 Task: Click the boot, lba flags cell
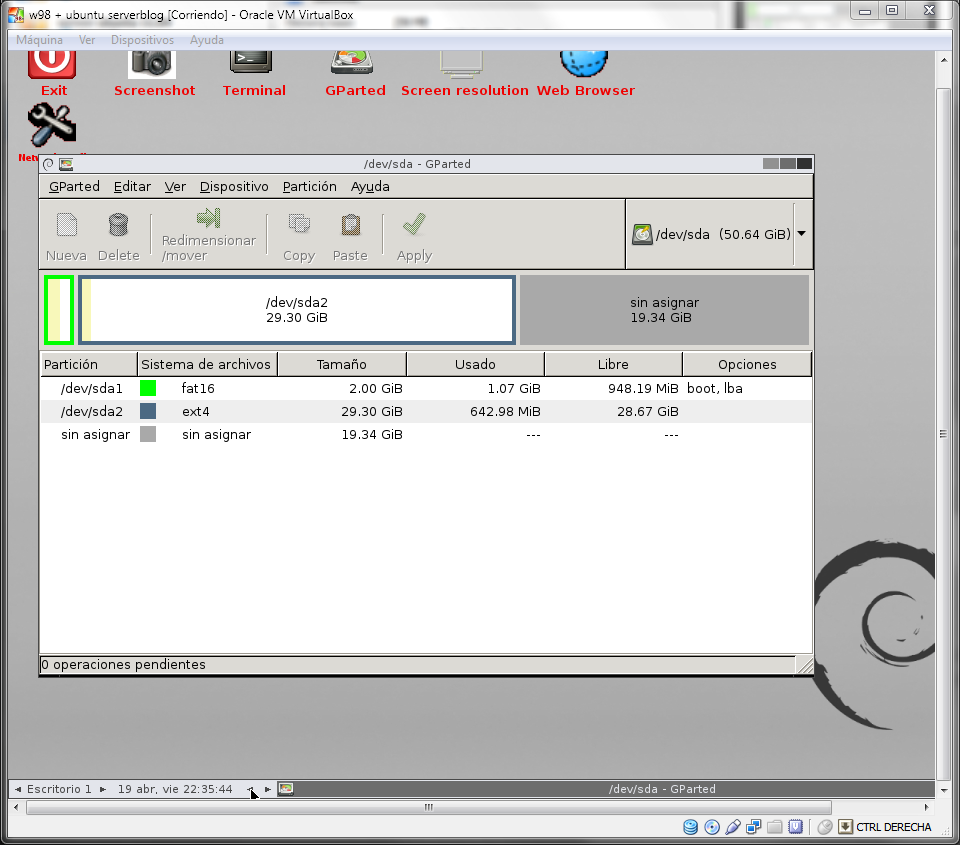[x=714, y=388]
